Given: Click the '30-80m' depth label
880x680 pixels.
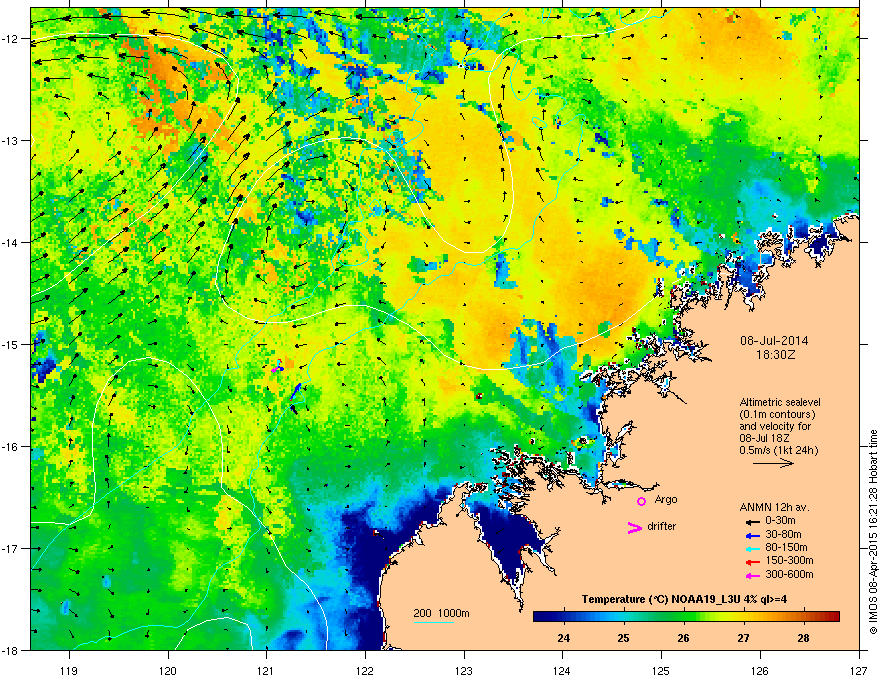Looking at the screenshot, I should (x=783, y=534).
